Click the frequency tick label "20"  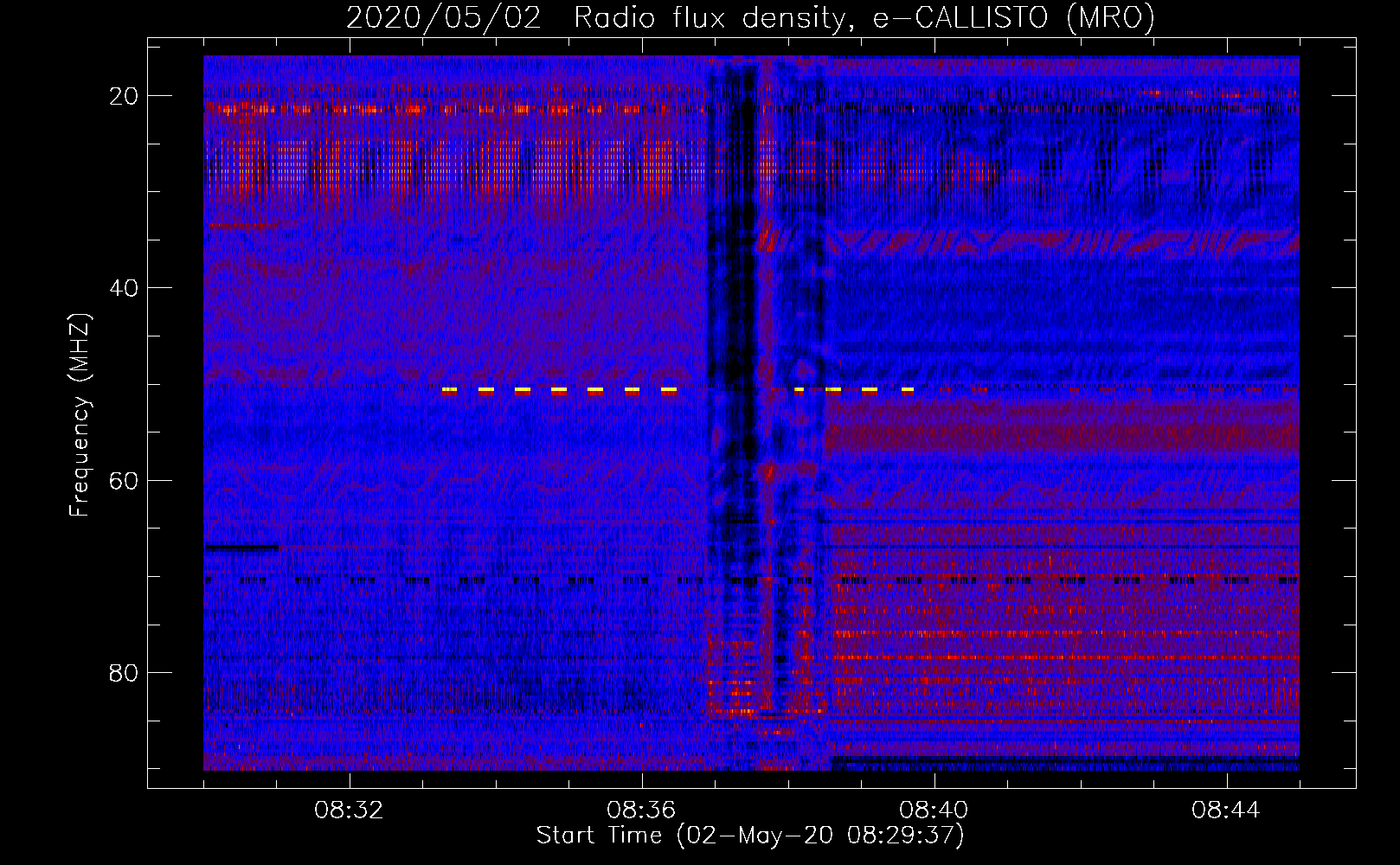[124, 96]
